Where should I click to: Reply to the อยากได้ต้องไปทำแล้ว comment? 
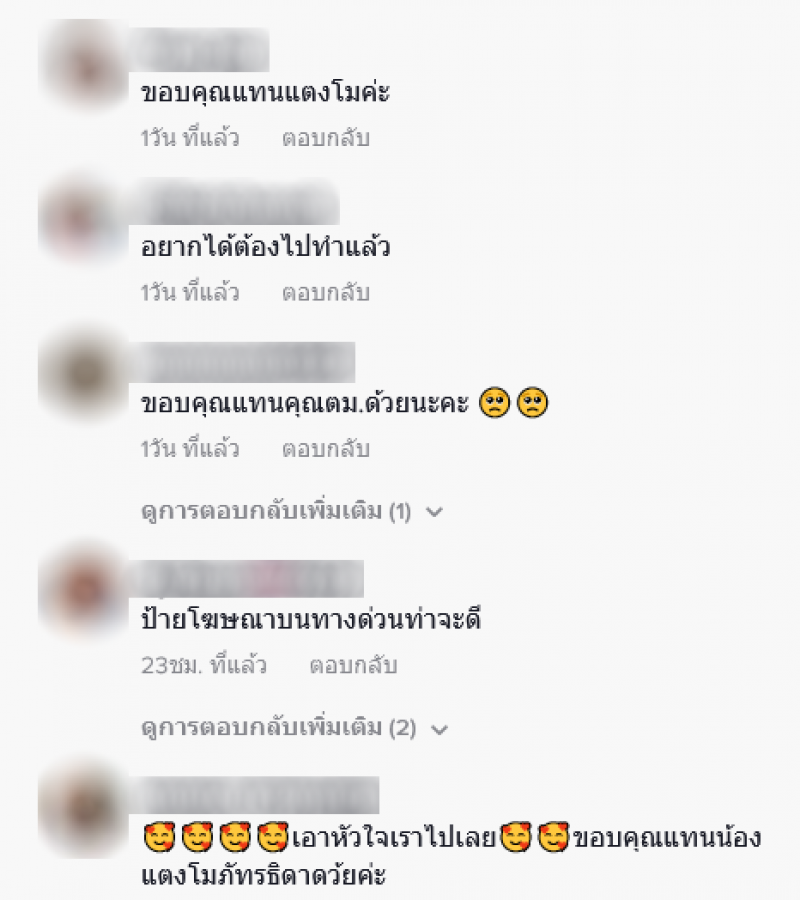(x=325, y=293)
